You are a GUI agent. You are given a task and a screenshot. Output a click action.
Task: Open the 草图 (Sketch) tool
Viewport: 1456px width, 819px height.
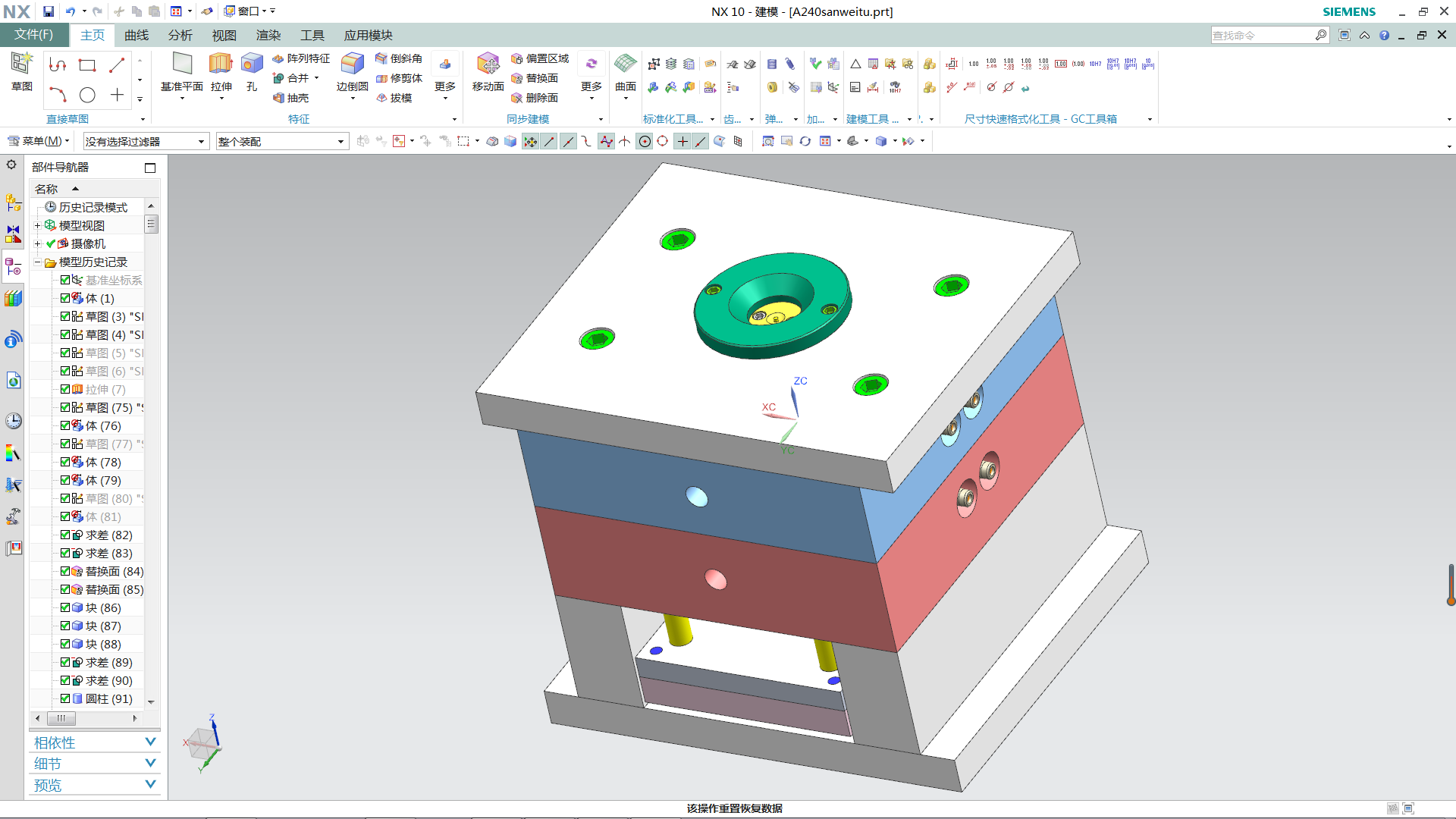coord(21,64)
